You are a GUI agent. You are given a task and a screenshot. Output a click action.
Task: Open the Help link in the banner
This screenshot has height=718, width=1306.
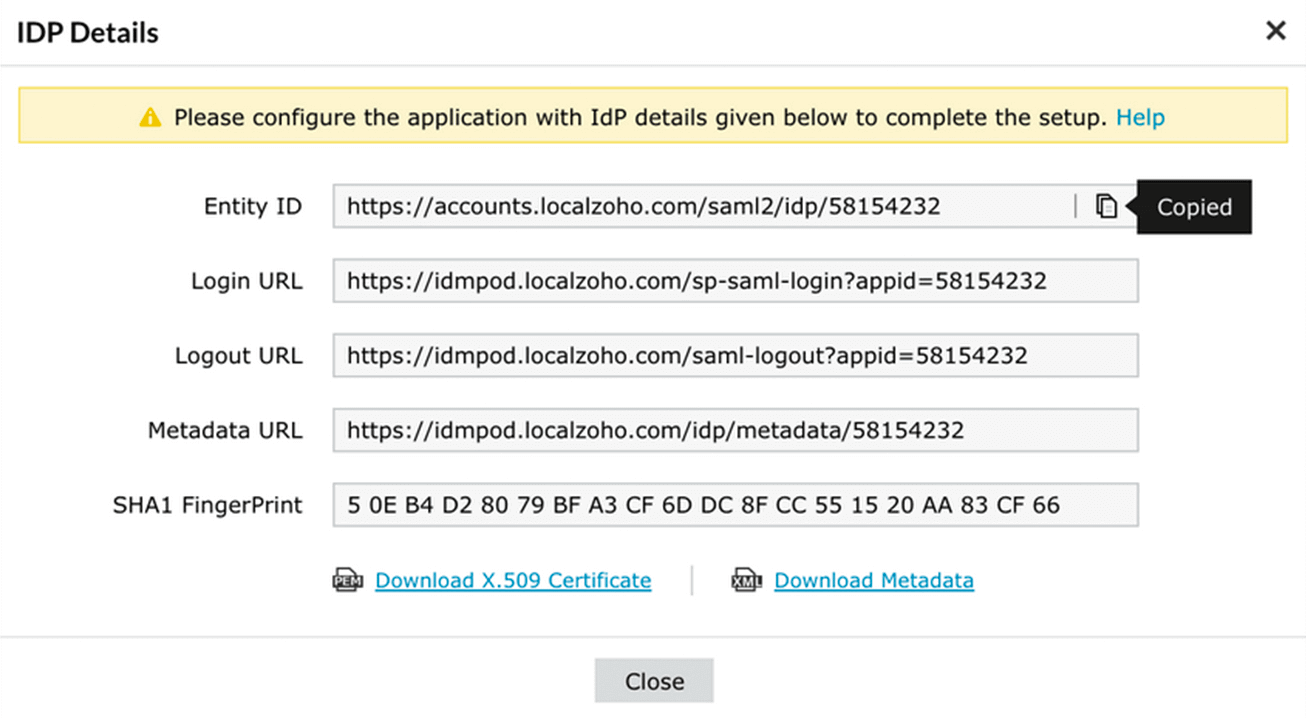point(1140,118)
